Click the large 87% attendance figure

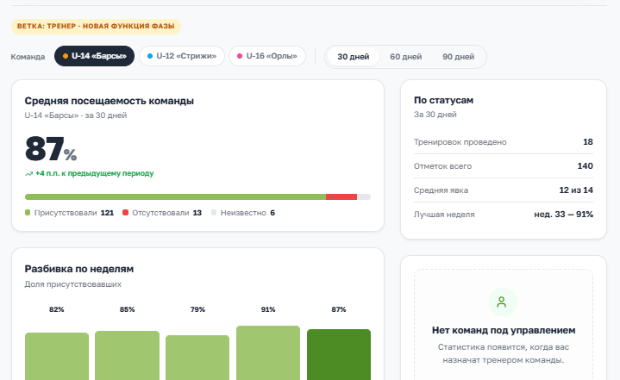click(x=51, y=149)
